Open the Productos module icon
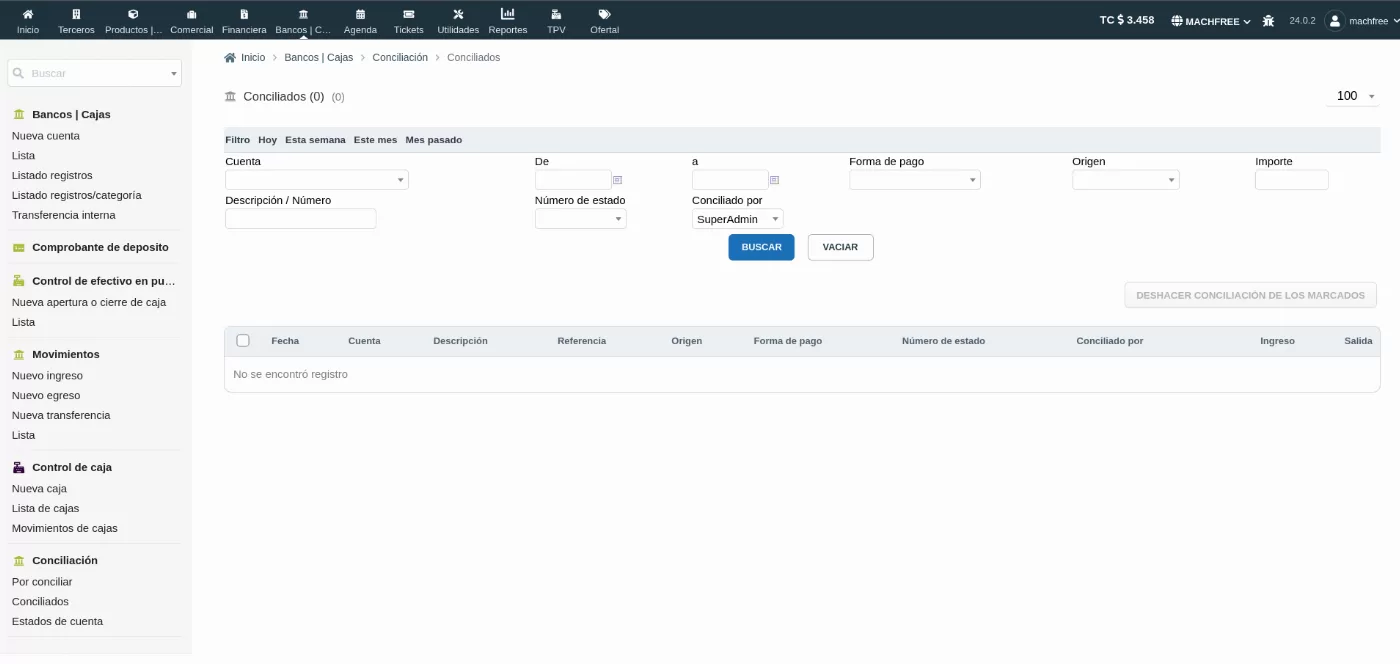Viewport: 1400px width, 664px height. tap(133, 14)
